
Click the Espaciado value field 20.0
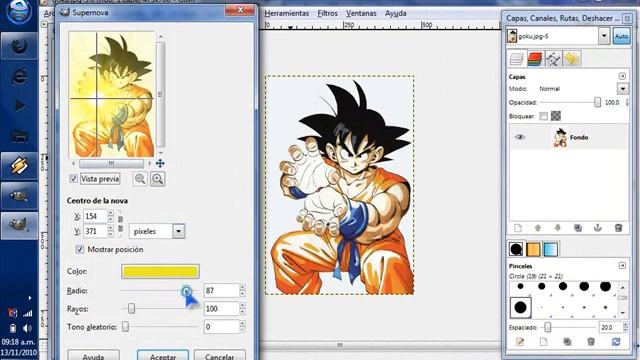610,327
